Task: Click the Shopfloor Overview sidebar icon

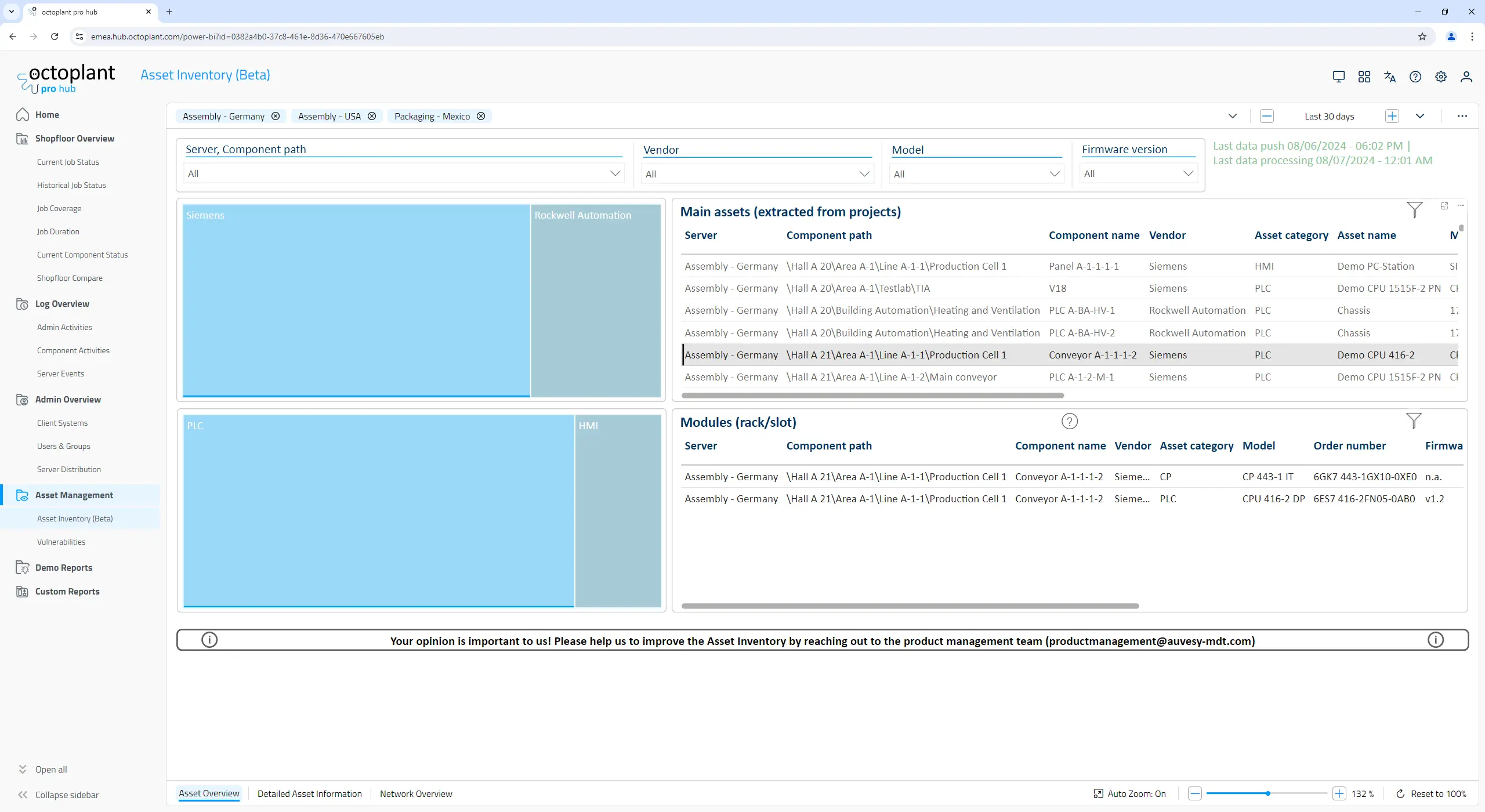Action: pyautogui.click(x=21, y=138)
